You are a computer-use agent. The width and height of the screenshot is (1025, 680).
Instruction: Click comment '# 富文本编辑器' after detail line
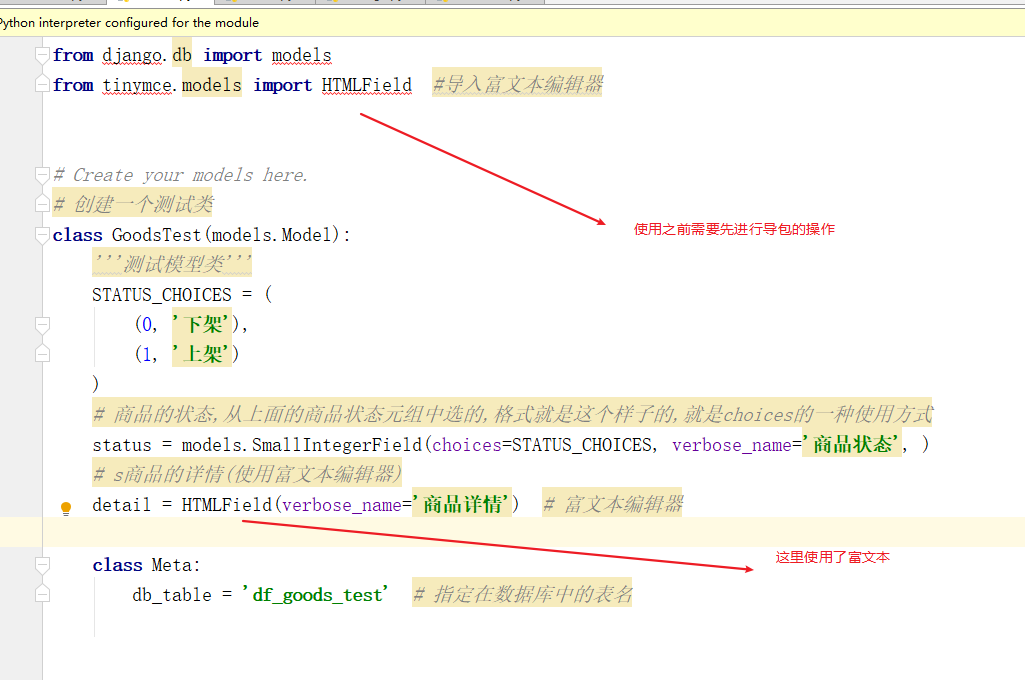tap(613, 504)
